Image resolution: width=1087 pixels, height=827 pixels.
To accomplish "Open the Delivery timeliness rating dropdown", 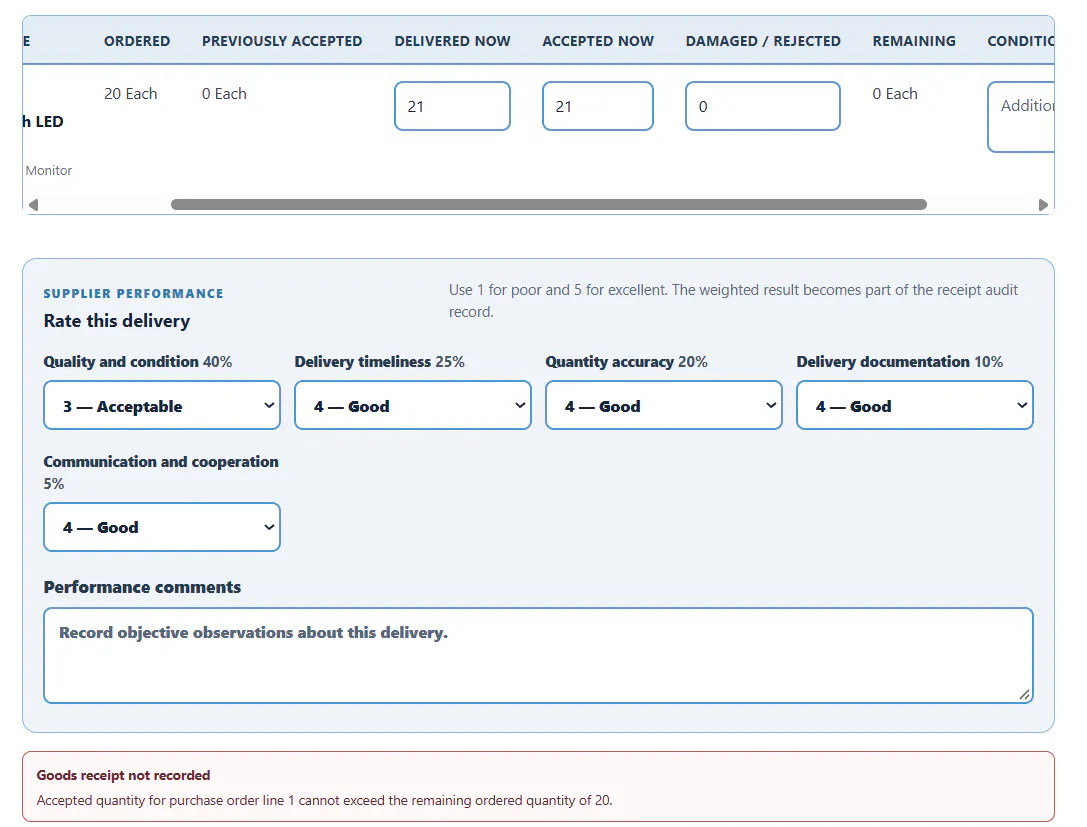I will pyautogui.click(x=412, y=406).
